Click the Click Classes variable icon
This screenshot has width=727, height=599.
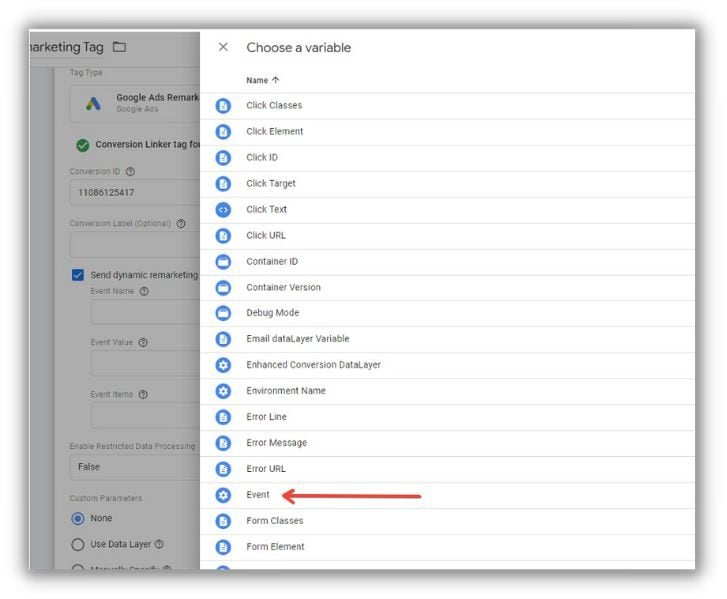point(223,106)
